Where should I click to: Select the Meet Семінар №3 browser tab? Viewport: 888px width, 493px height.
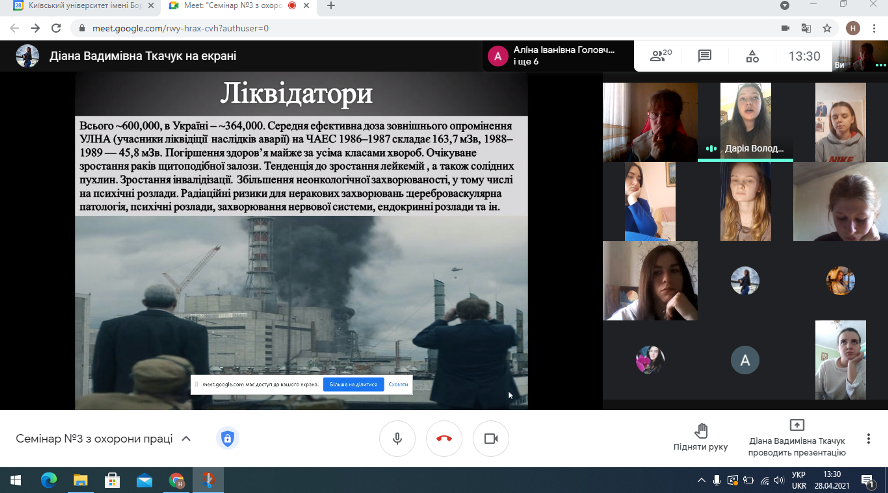[x=238, y=6]
